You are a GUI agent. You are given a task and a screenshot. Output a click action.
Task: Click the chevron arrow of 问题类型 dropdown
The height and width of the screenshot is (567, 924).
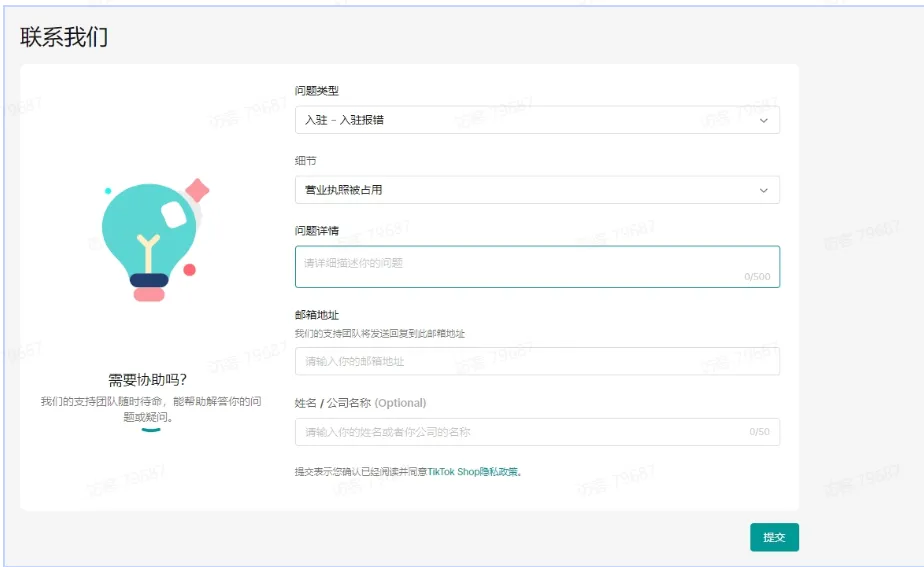coord(763,120)
